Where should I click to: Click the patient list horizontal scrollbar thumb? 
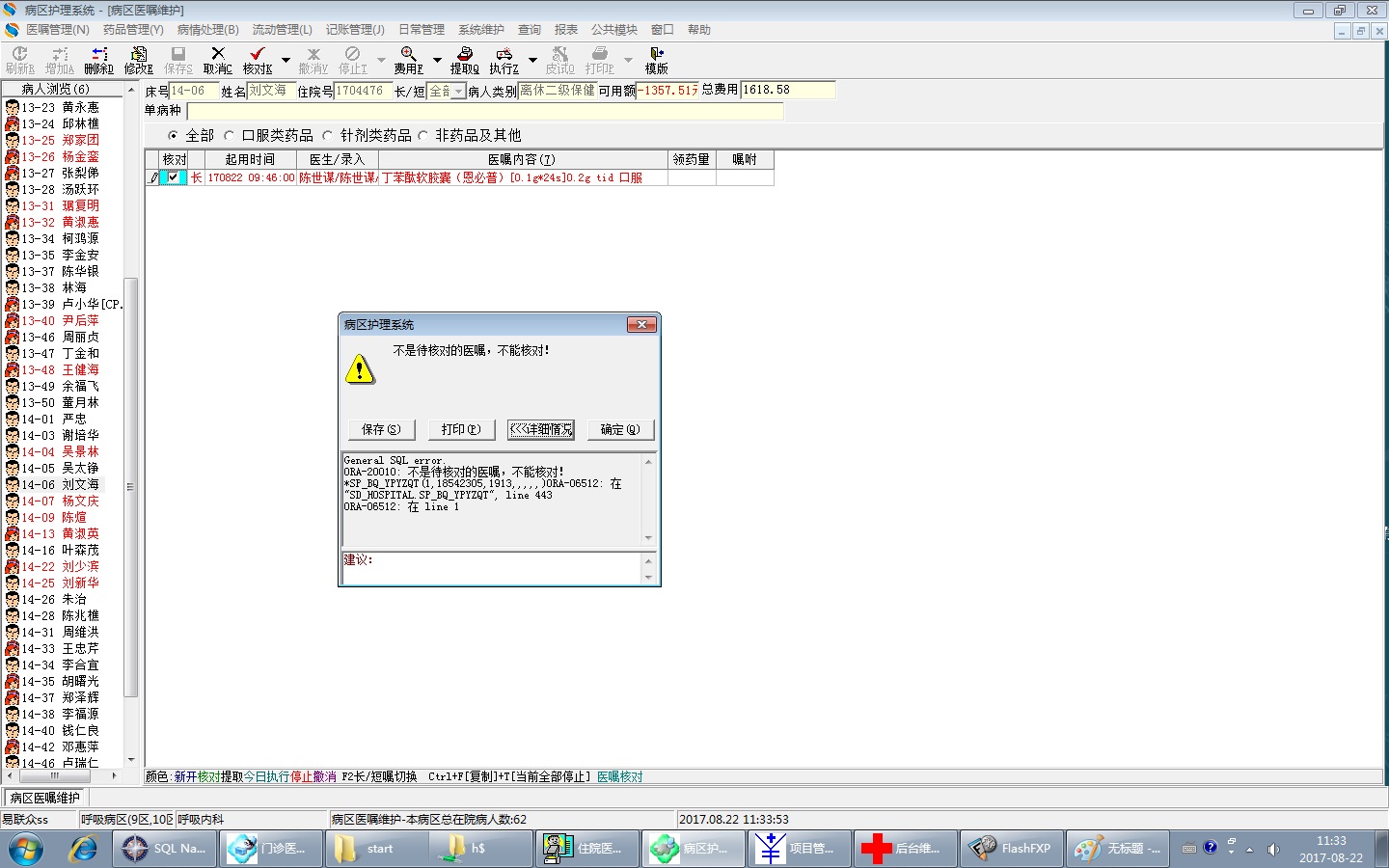(x=55, y=775)
